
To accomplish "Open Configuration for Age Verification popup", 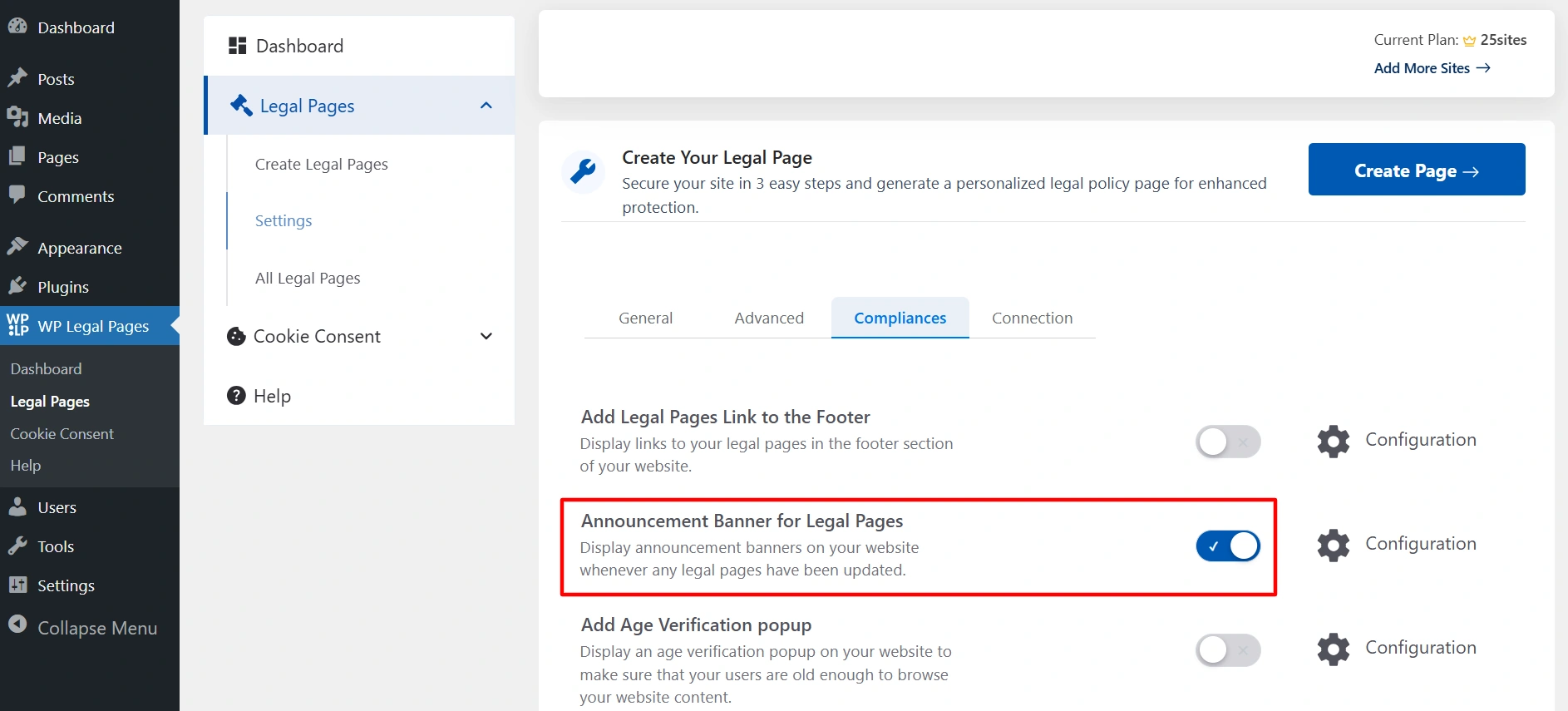I will (1421, 647).
